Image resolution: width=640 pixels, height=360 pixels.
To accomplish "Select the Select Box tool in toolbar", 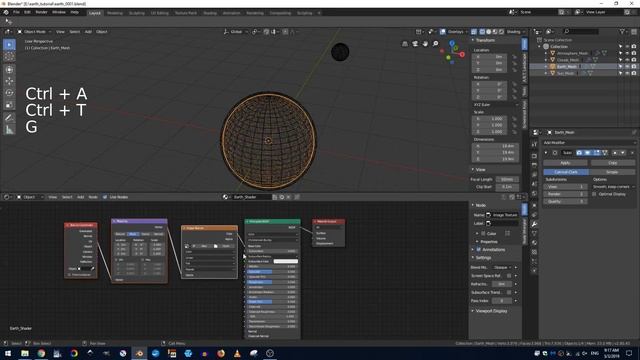I will pos(9,44).
